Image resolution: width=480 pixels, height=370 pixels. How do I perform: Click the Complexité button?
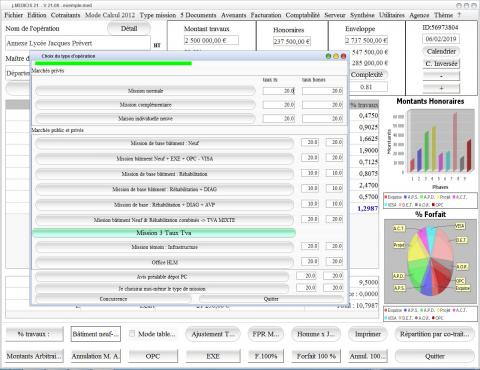367,75
